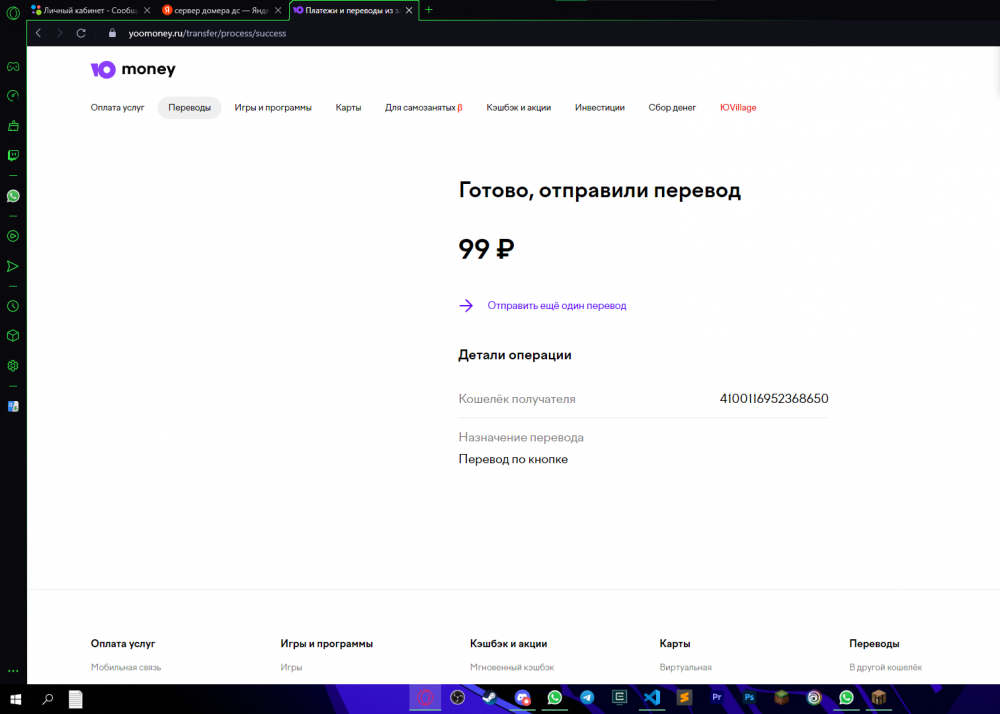
Task: Close the 'сервер домера дс' Yandex tab
Action: [x=278, y=10]
